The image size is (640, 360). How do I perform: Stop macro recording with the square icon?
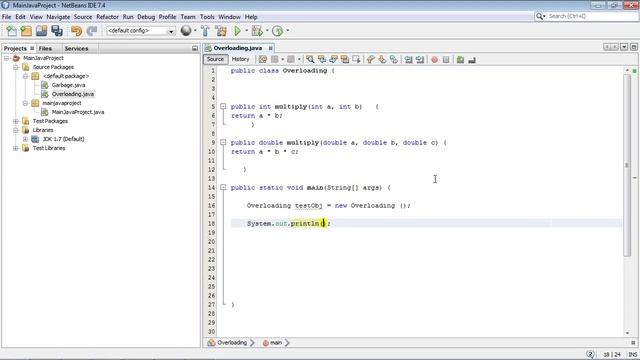446,60
